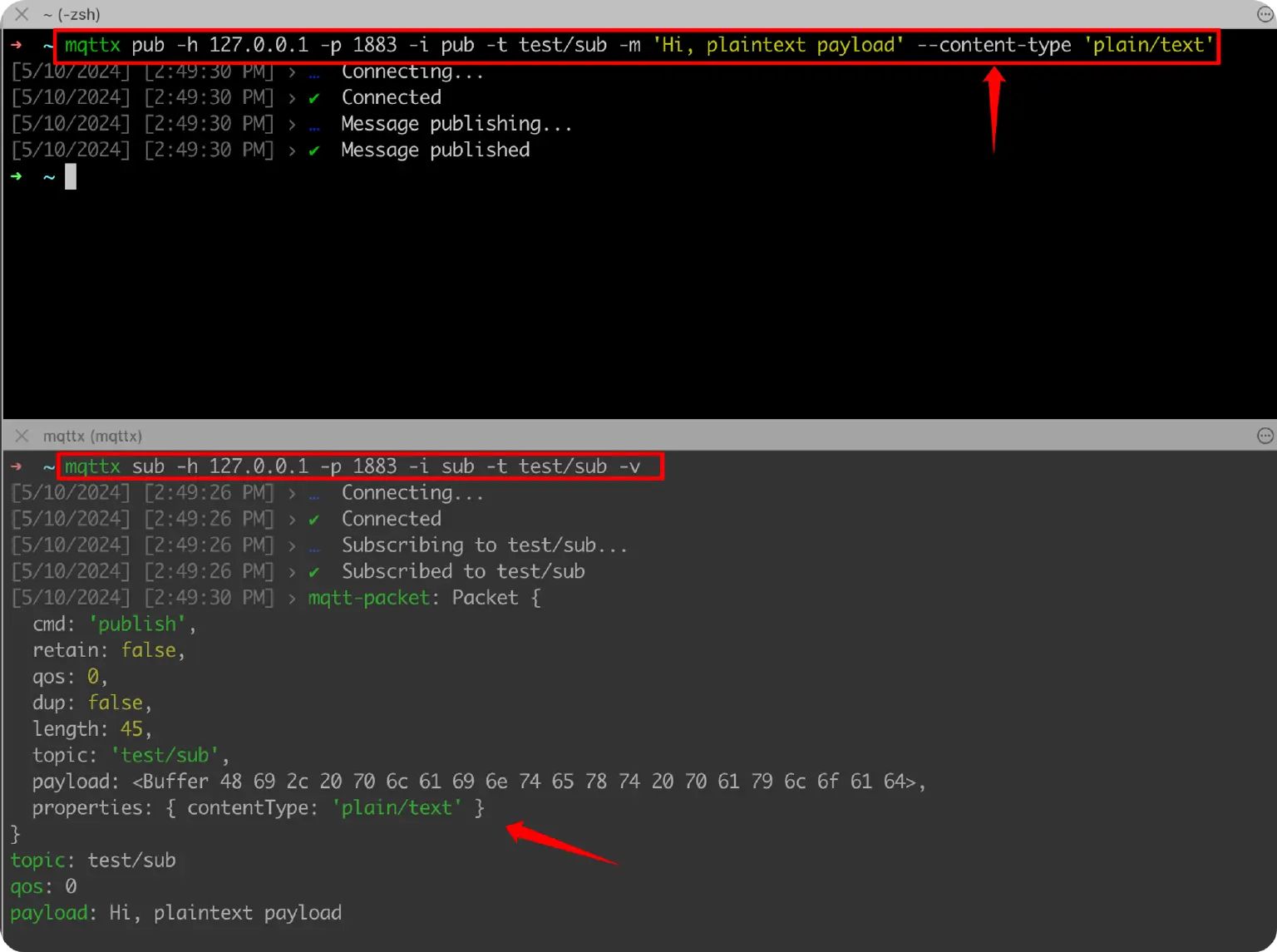The width and height of the screenshot is (1277, 952).
Task: Open the mqttx pane's ellipsis options menu
Action: point(1265,436)
